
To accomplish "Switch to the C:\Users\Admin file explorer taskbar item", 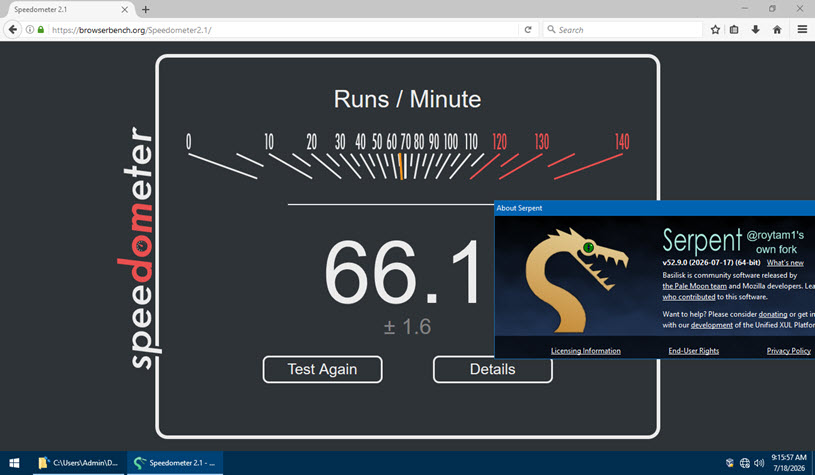I will [x=78, y=463].
